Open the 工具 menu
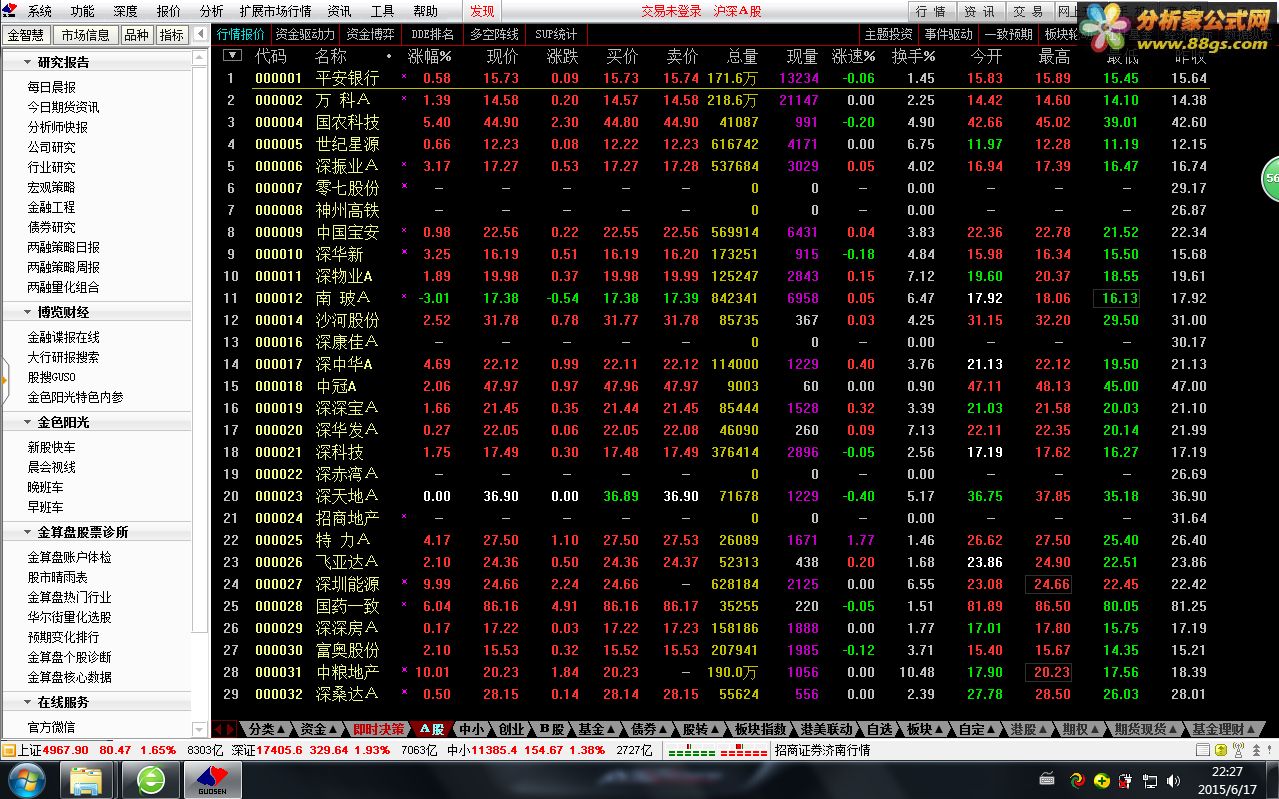The width and height of the screenshot is (1279, 799). [x=382, y=11]
